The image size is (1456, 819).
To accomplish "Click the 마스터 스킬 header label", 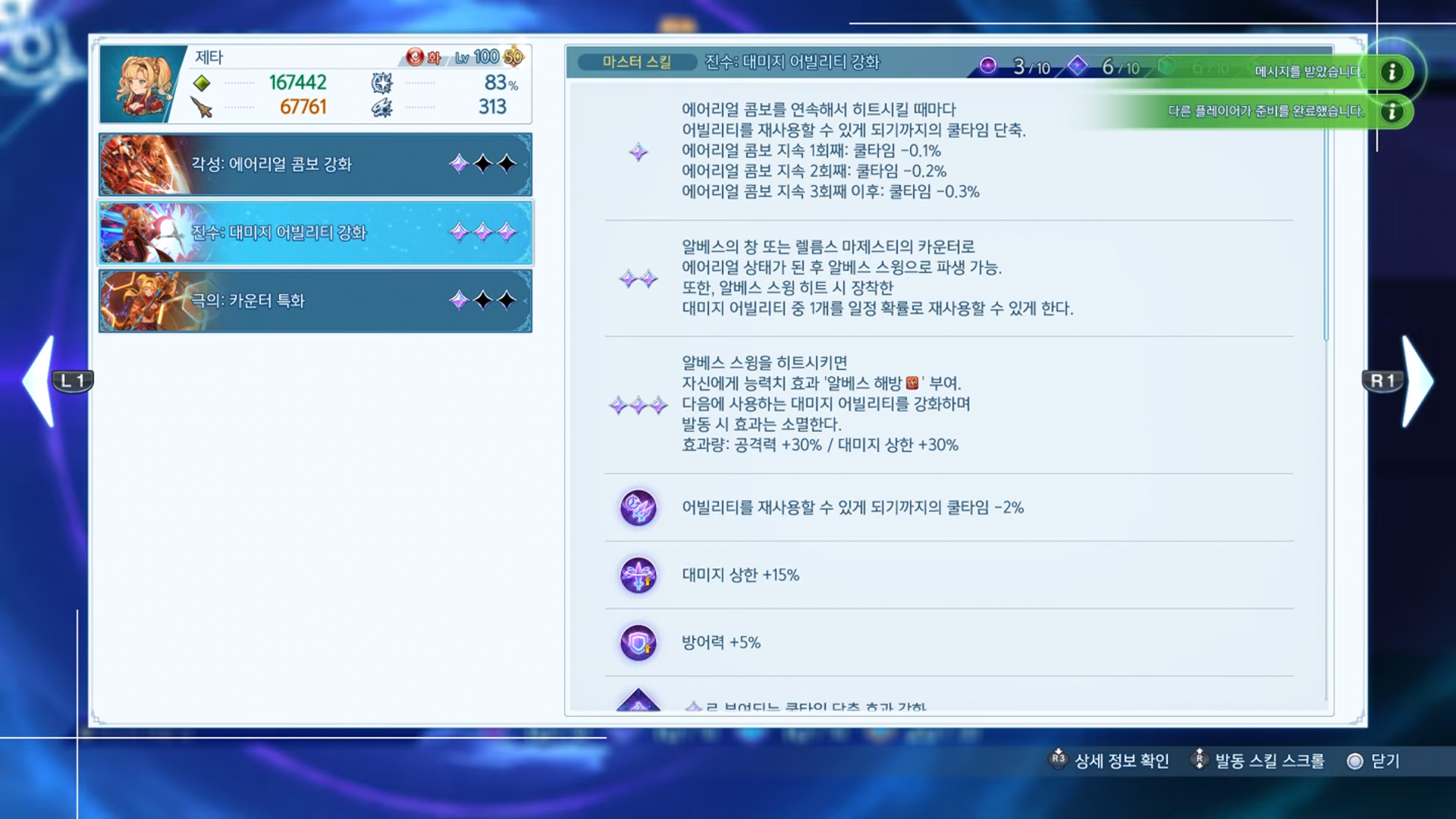I will click(x=637, y=62).
